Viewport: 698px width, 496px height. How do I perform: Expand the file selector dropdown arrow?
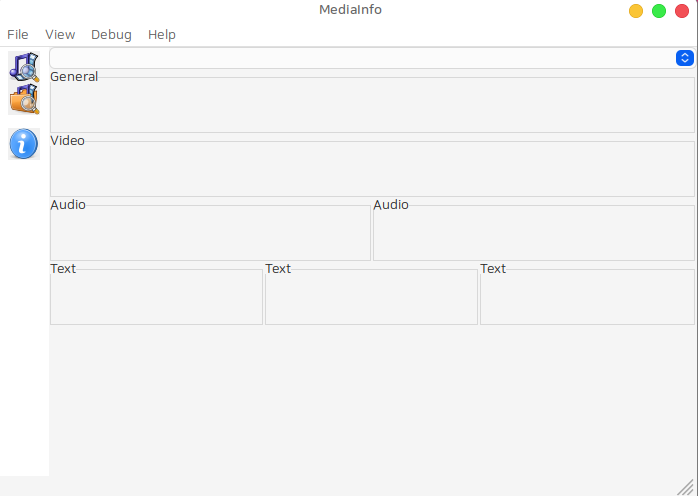tap(684, 58)
